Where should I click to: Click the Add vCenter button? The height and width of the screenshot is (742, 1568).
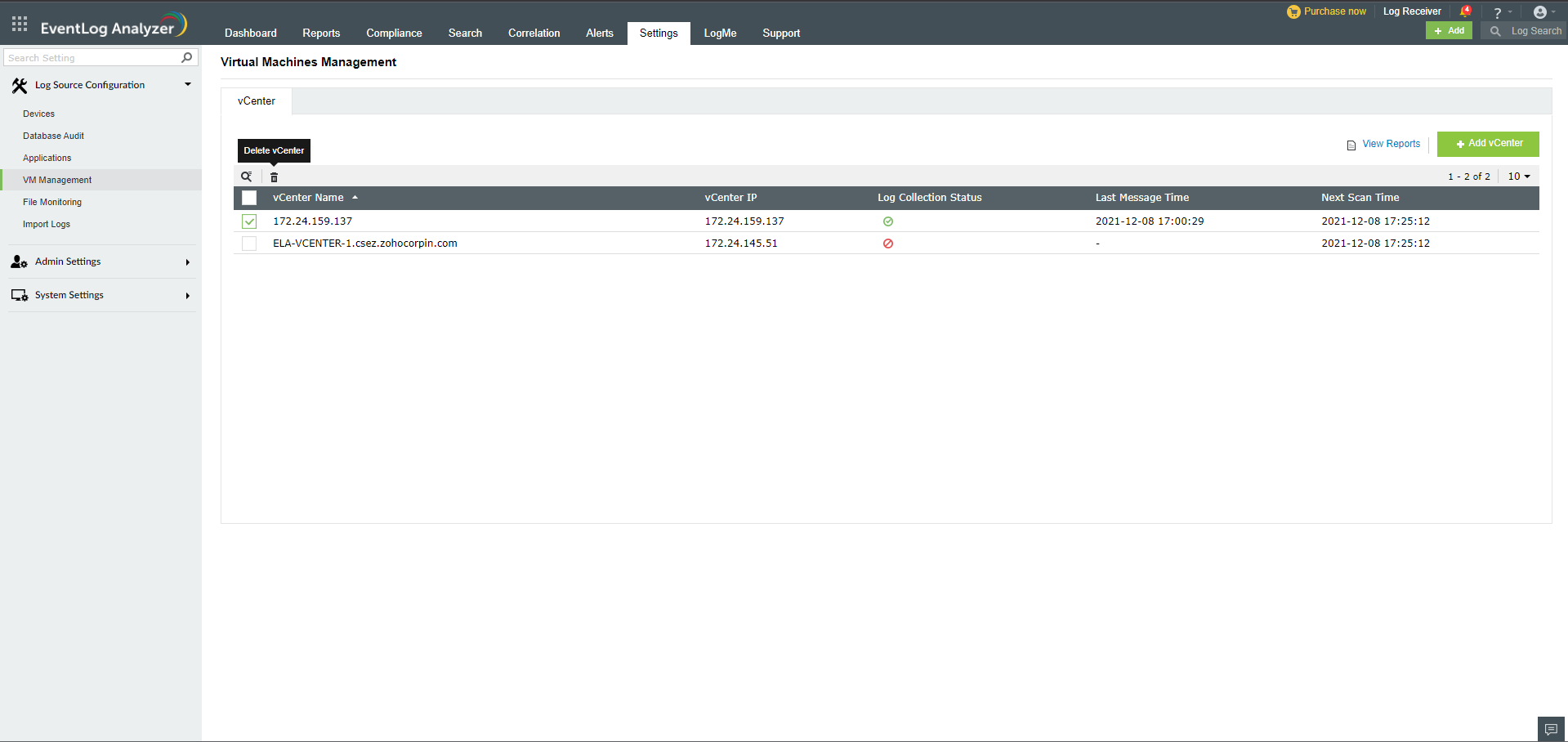click(1487, 144)
